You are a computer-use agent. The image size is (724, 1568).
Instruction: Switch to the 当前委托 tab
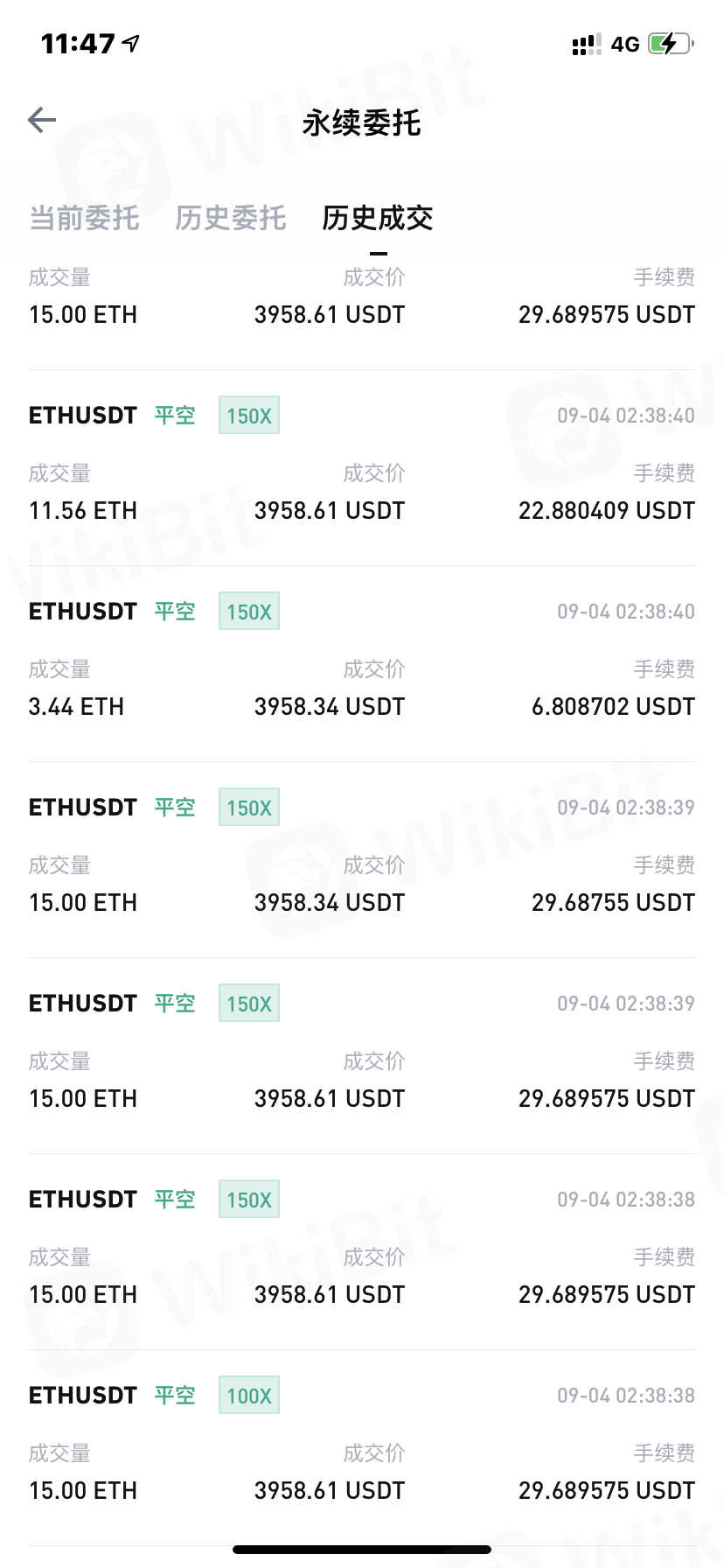tap(84, 218)
